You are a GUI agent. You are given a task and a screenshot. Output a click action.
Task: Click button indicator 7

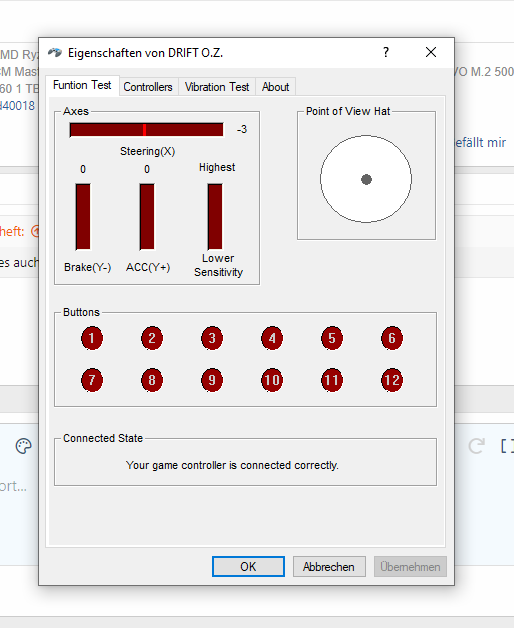coord(92,380)
